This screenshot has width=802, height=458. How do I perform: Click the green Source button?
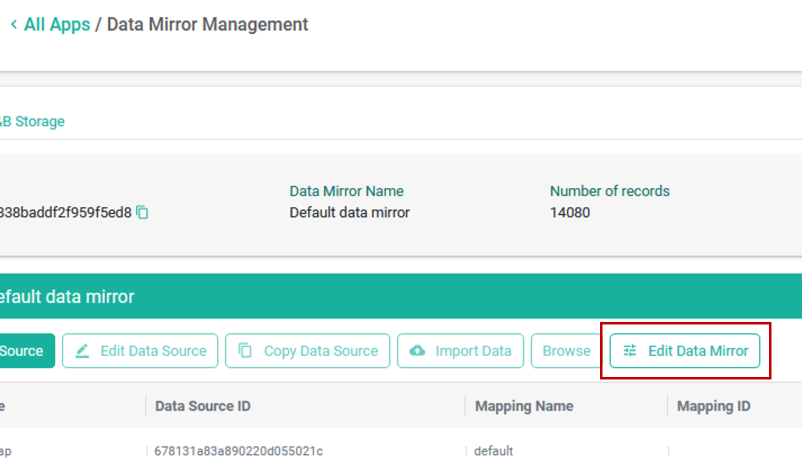tap(27, 351)
